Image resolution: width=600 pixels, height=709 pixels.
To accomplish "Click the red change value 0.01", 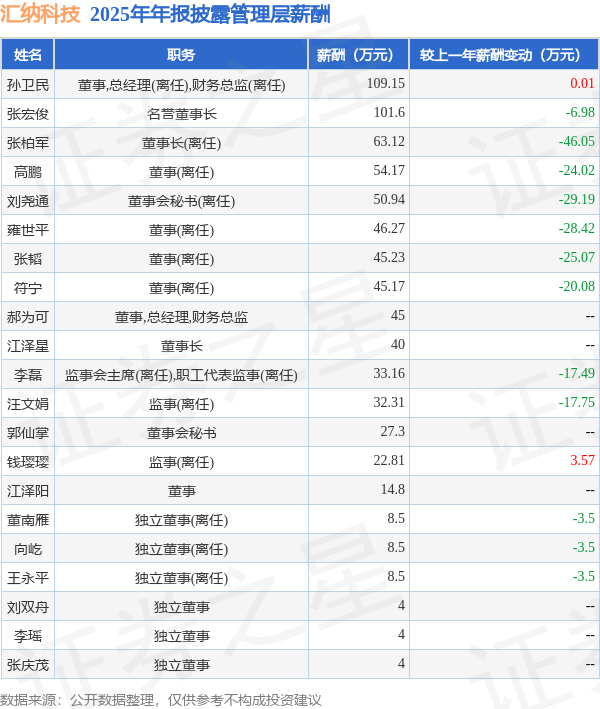I will [582, 84].
